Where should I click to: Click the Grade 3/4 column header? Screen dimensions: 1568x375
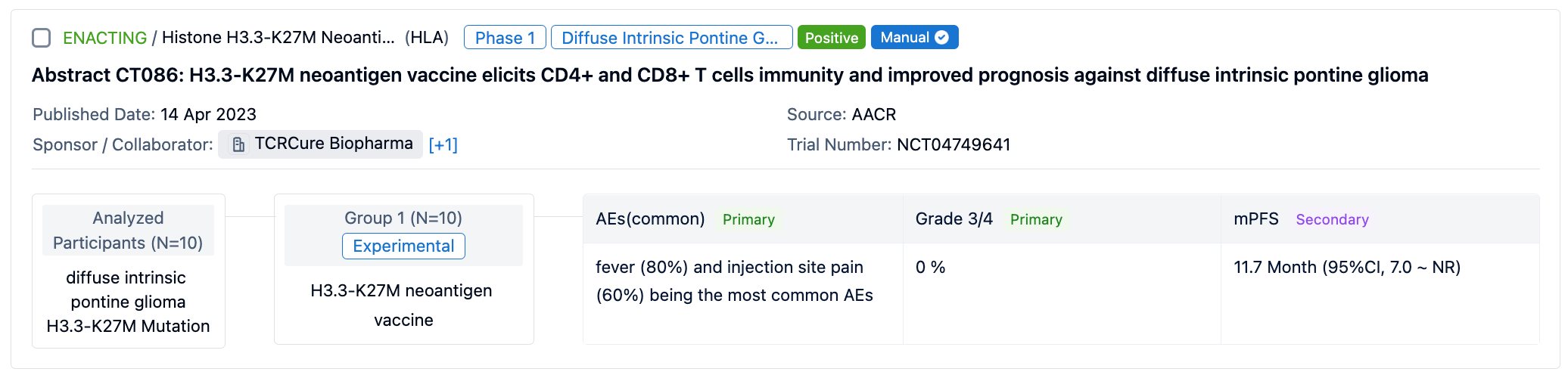954,219
